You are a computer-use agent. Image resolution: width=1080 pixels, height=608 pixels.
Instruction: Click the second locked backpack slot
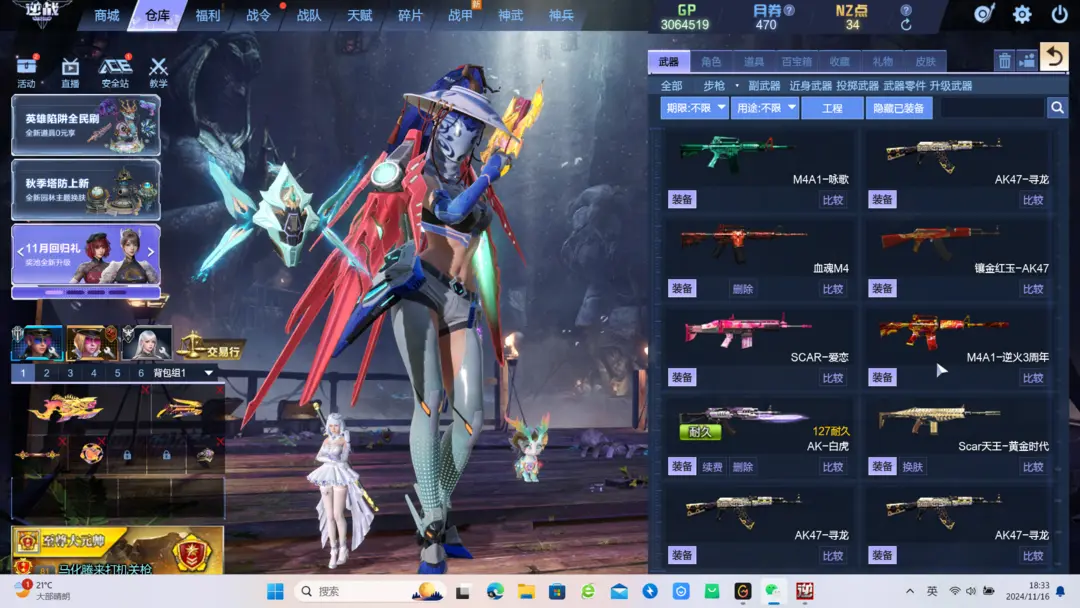(166, 455)
